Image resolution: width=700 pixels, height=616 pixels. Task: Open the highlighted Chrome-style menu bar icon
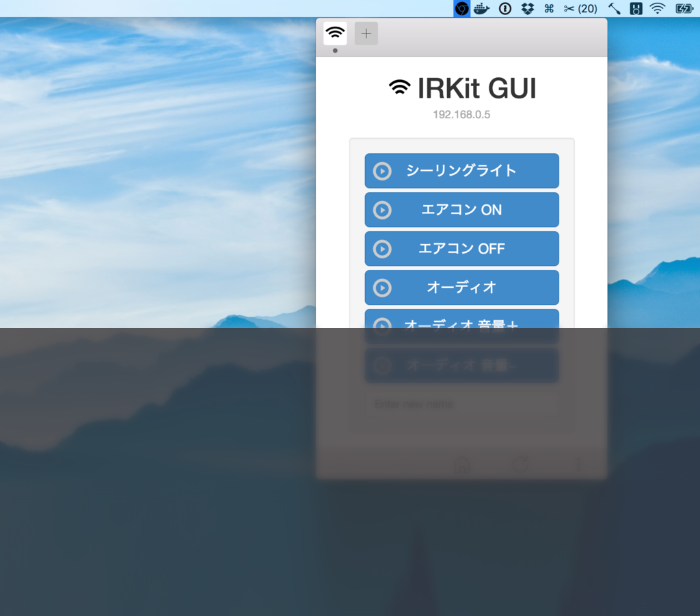coord(462,8)
